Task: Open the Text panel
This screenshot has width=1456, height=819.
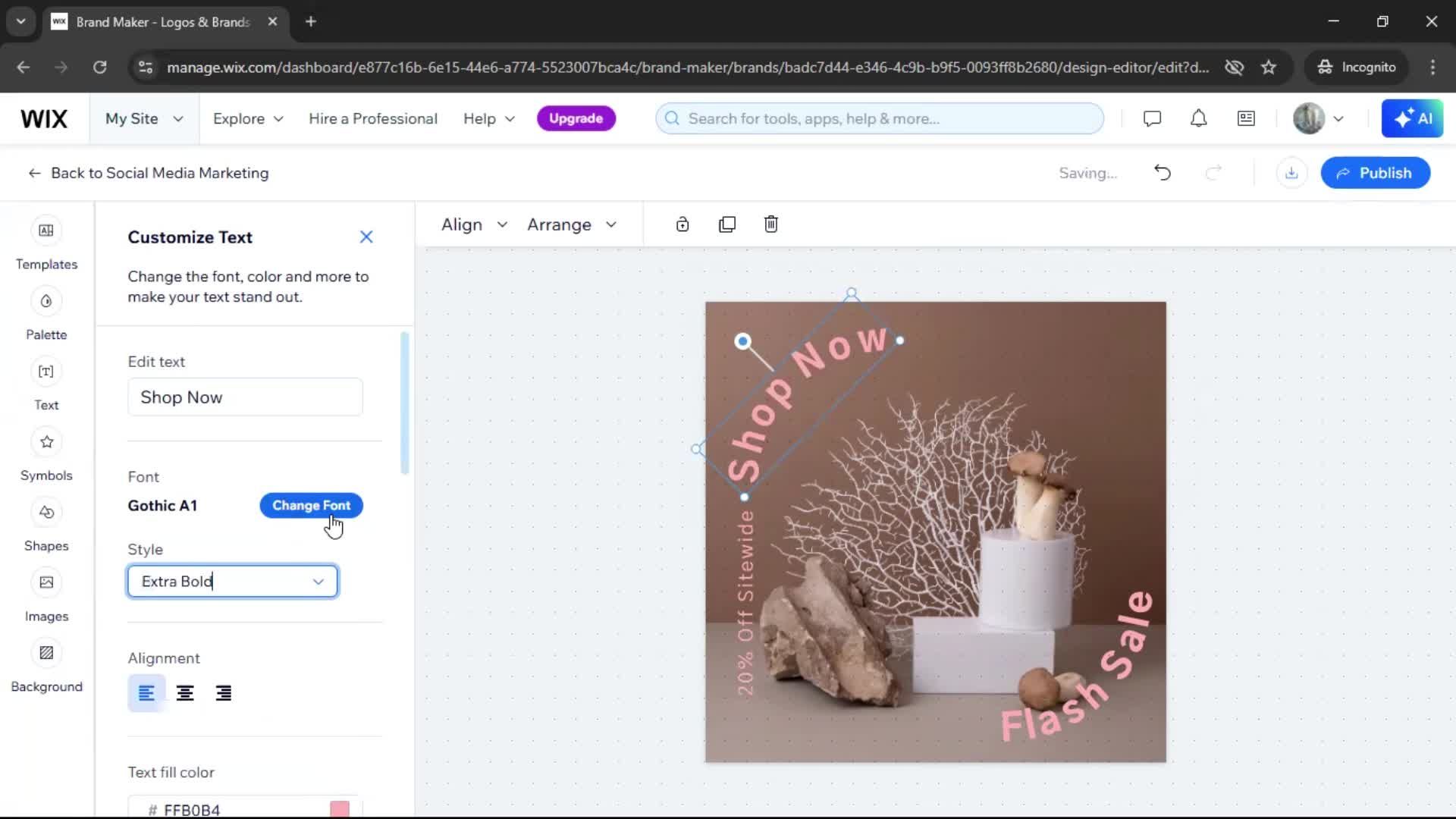Action: point(46,385)
